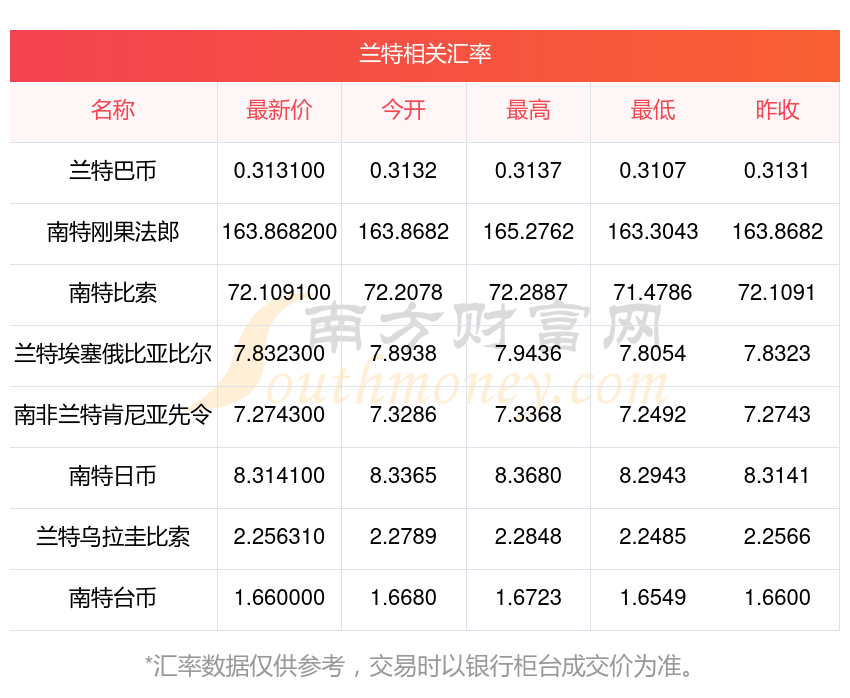Click opening value 0.3132
This screenshot has height=698, width=850.
coord(403,171)
